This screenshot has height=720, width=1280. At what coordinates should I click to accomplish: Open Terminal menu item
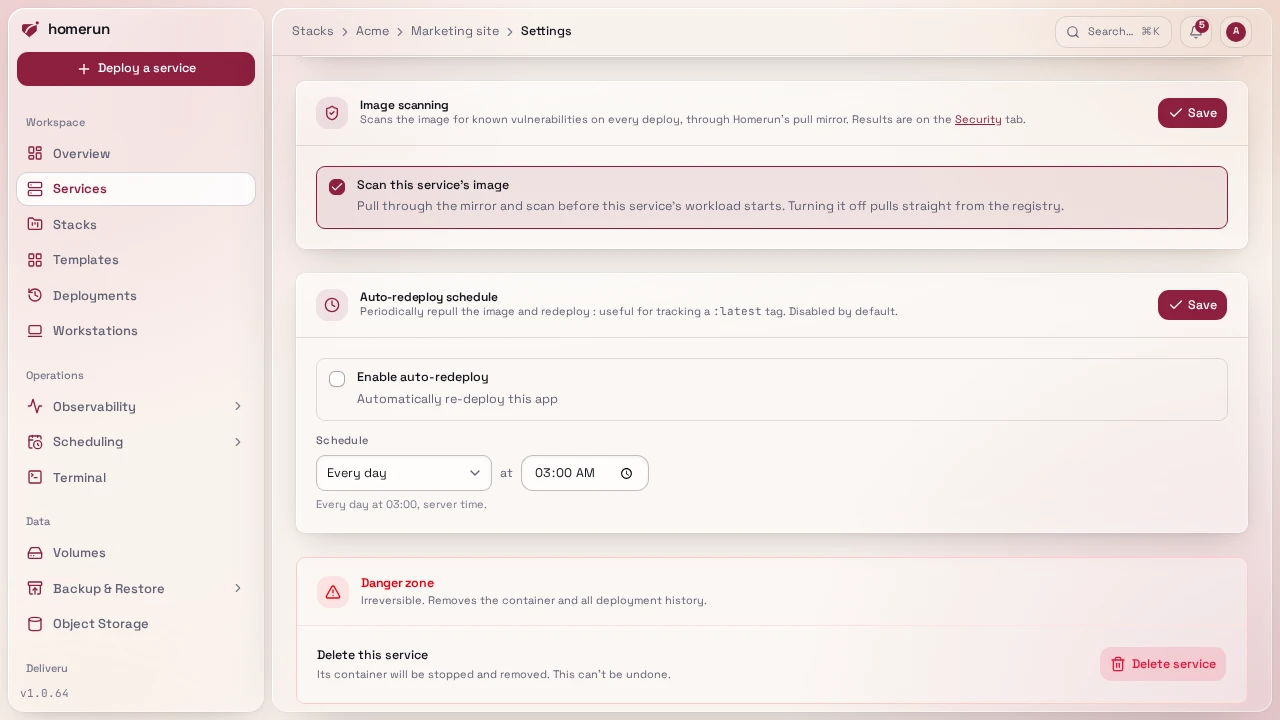(x=136, y=477)
